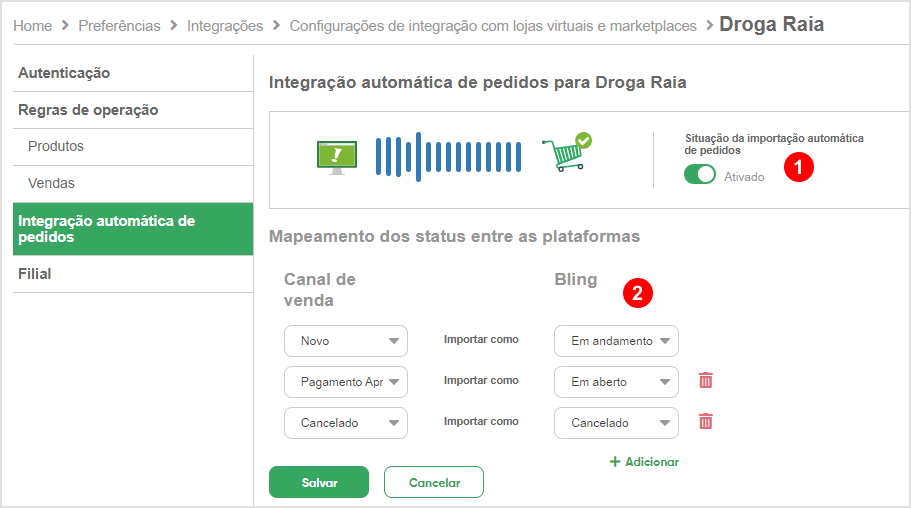Image resolution: width=911 pixels, height=508 pixels.
Task: Open the Em andamento Bling status dropdown
Action: (616, 341)
